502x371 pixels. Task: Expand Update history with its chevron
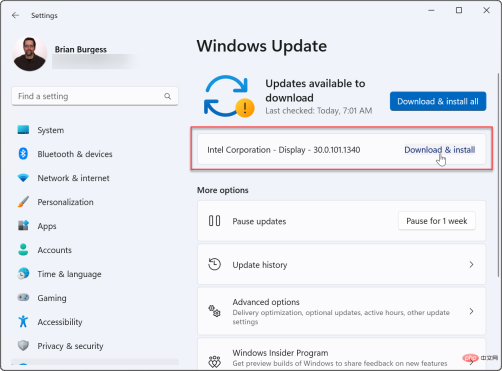[471, 265]
